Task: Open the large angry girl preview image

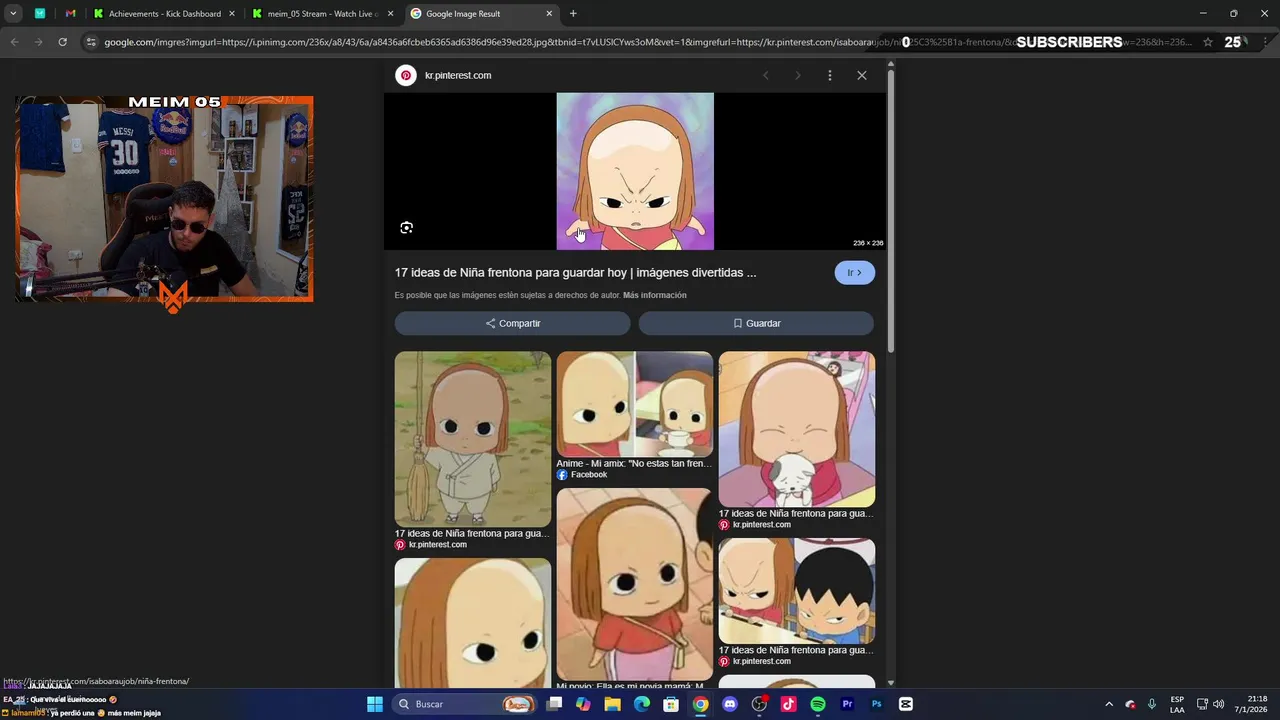Action: (x=635, y=171)
